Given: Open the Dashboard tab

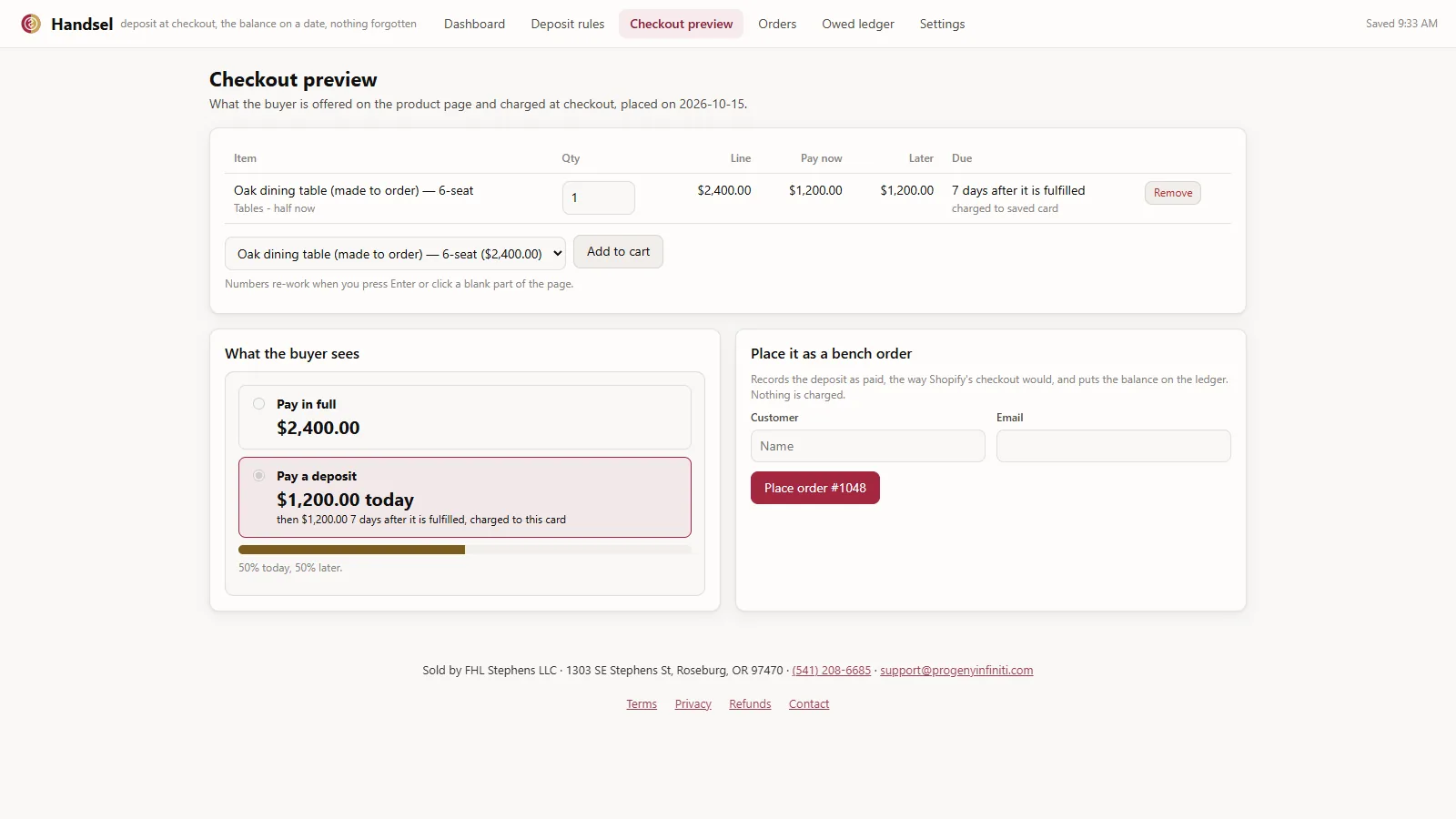Looking at the screenshot, I should point(474,24).
